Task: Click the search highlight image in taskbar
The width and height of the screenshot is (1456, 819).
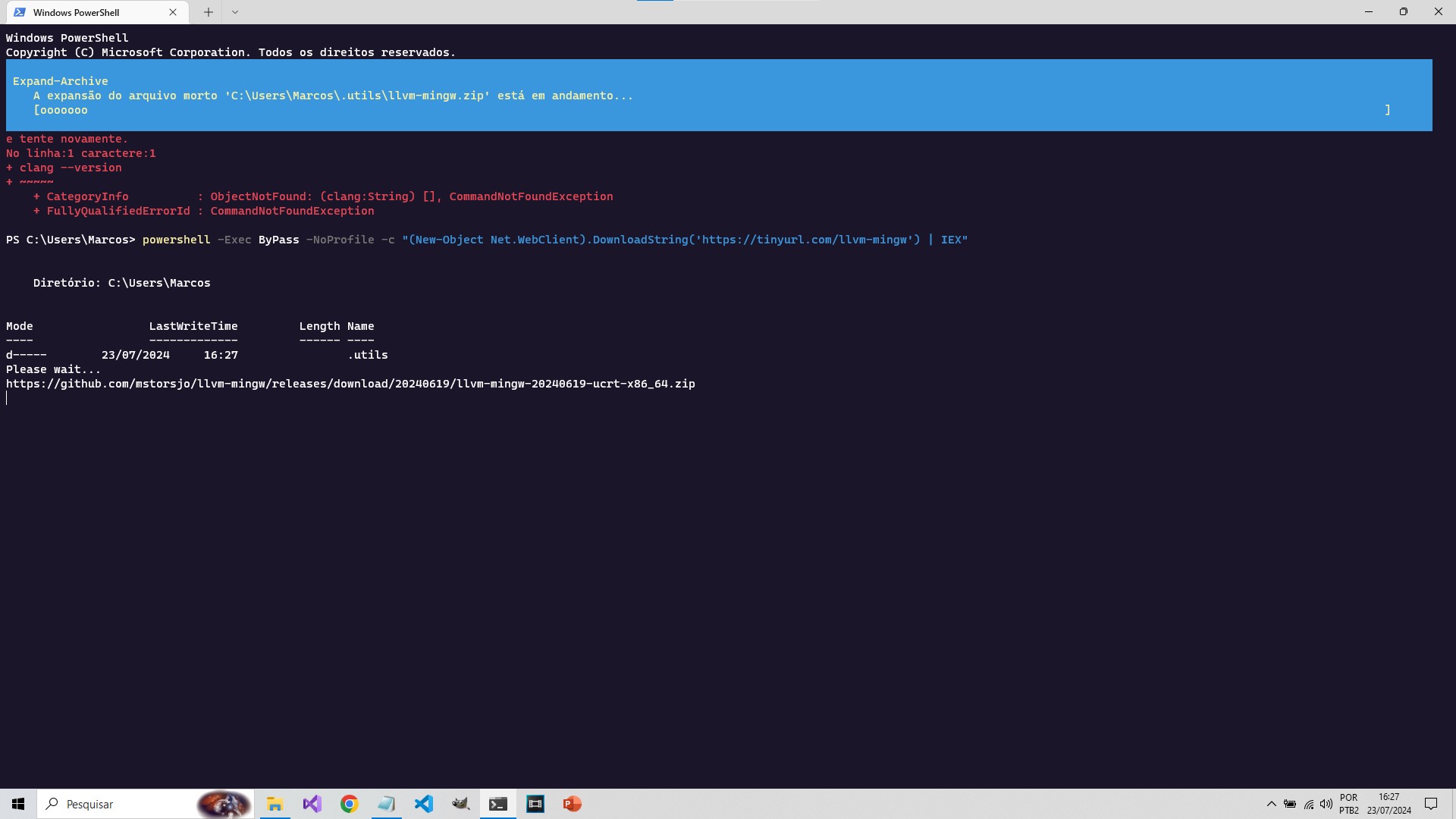Action: coord(223,804)
